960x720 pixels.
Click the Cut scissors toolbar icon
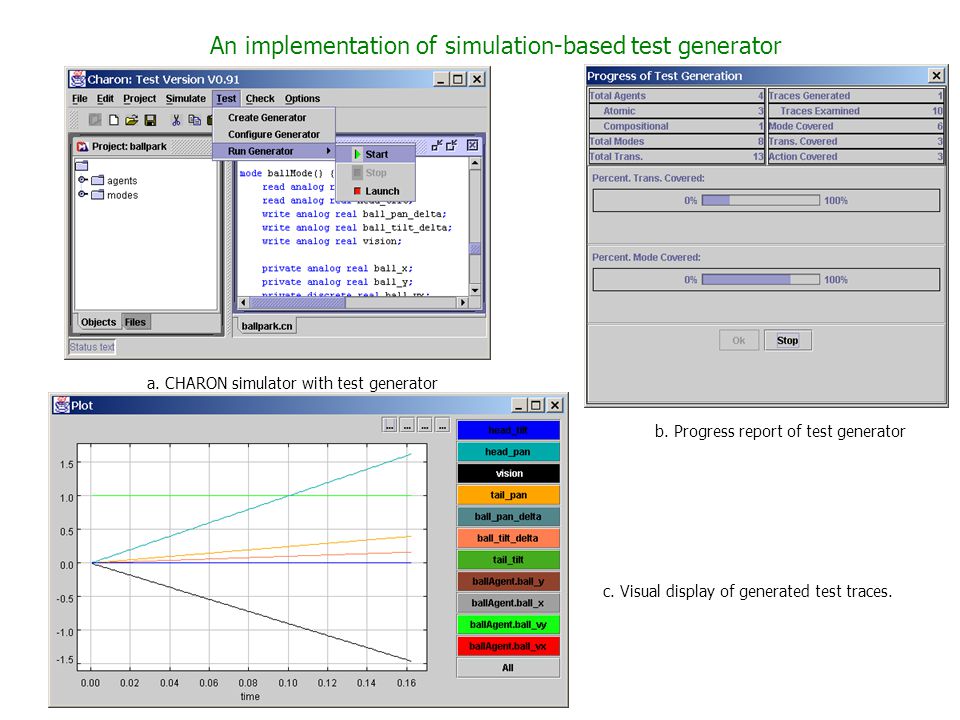click(176, 120)
